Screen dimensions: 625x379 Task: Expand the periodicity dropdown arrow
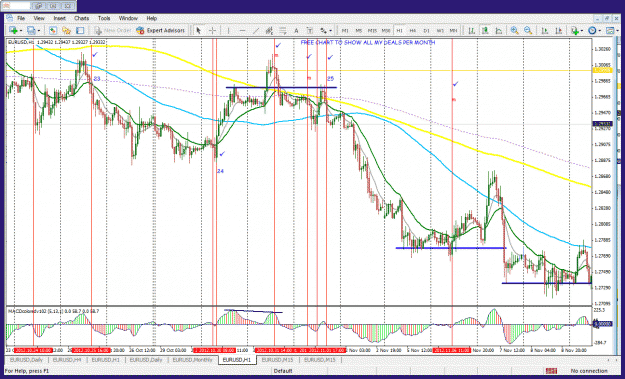tap(600, 31)
